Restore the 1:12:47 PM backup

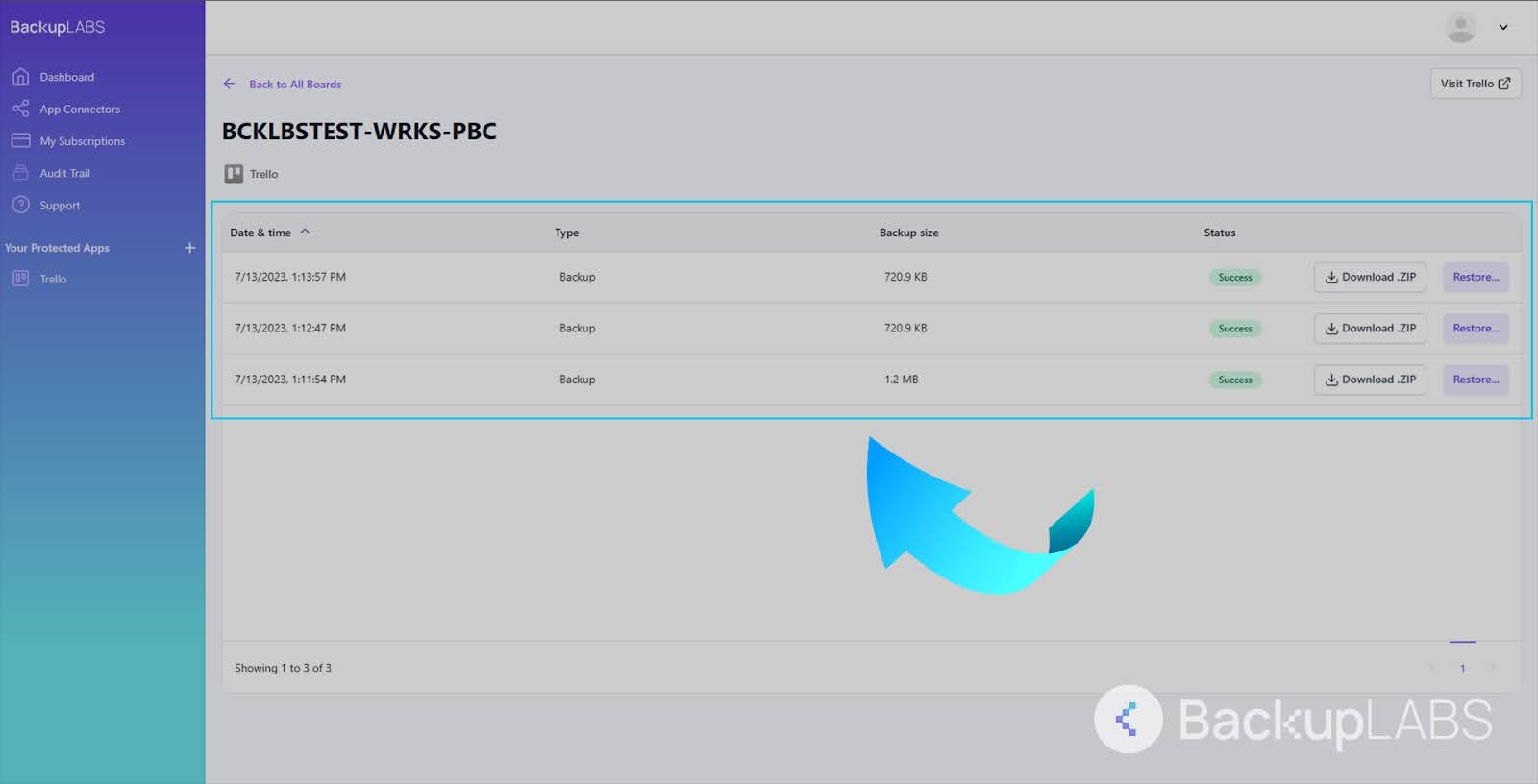click(1476, 329)
